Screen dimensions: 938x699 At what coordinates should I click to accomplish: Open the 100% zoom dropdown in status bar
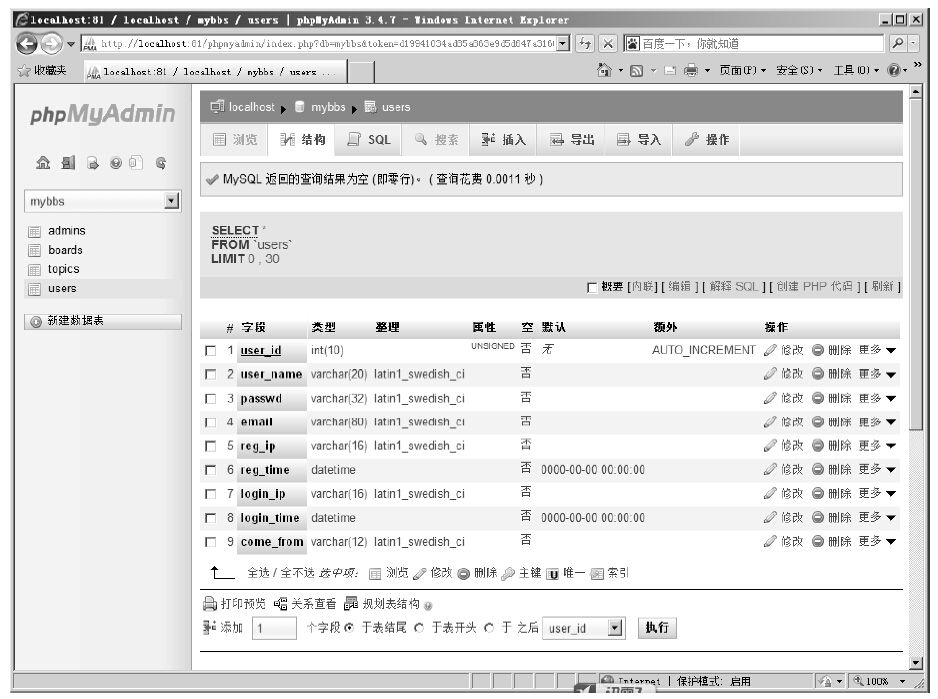point(902,682)
